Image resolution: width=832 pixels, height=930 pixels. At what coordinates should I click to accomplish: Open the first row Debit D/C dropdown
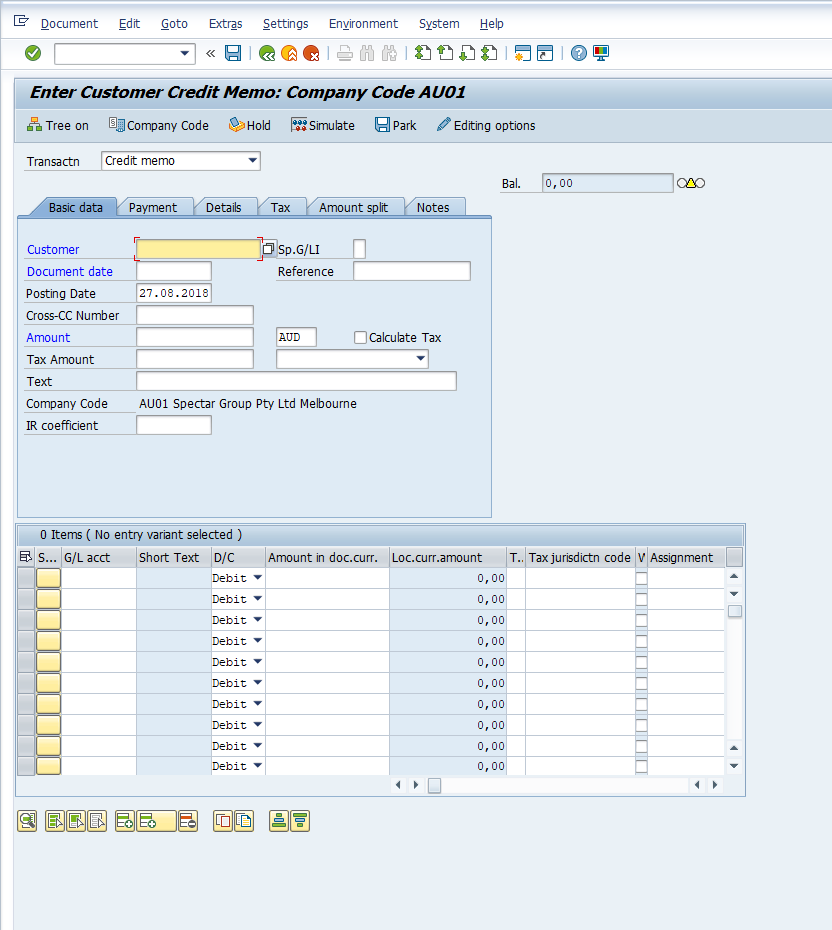pos(257,578)
